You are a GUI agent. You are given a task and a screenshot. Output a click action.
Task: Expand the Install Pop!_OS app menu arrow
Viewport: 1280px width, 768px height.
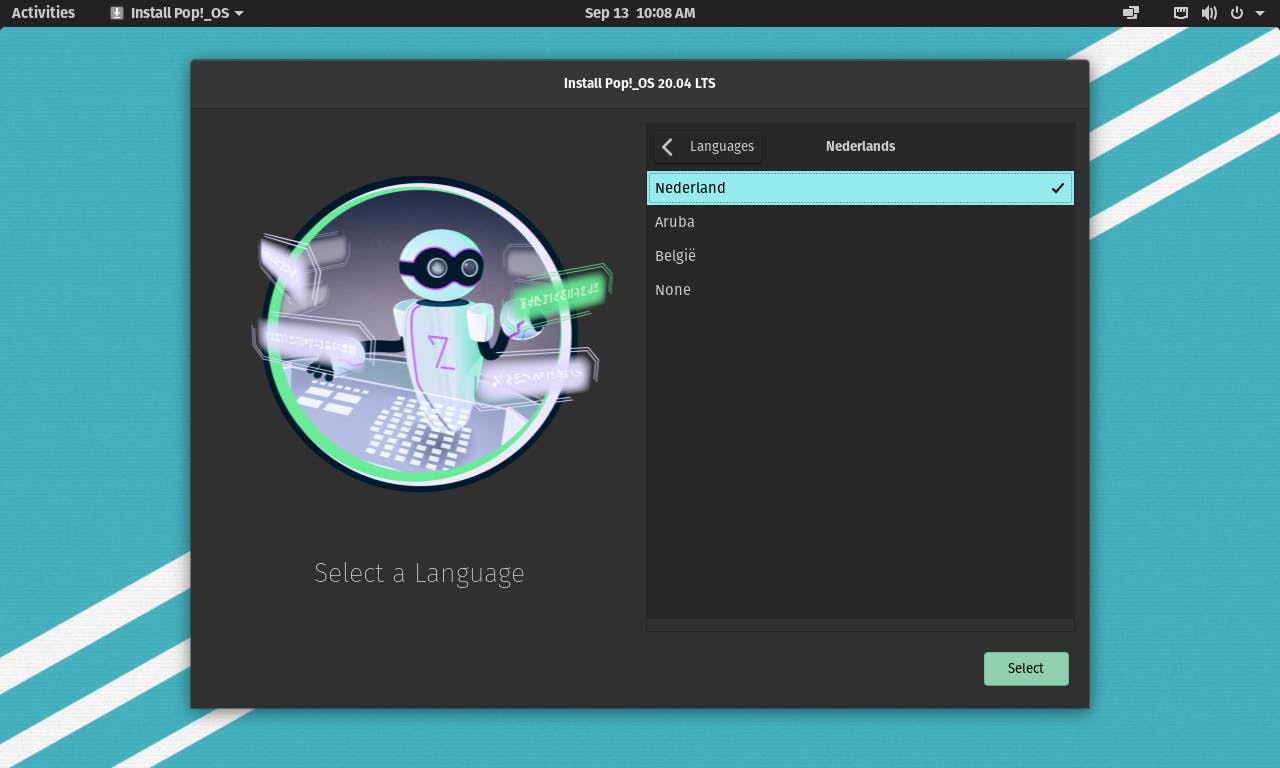tap(239, 14)
